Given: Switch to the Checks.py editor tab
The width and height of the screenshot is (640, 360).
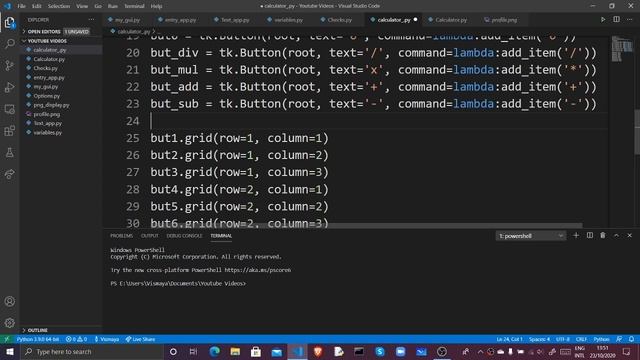Looking at the screenshot, I should (x=339, y=20).
